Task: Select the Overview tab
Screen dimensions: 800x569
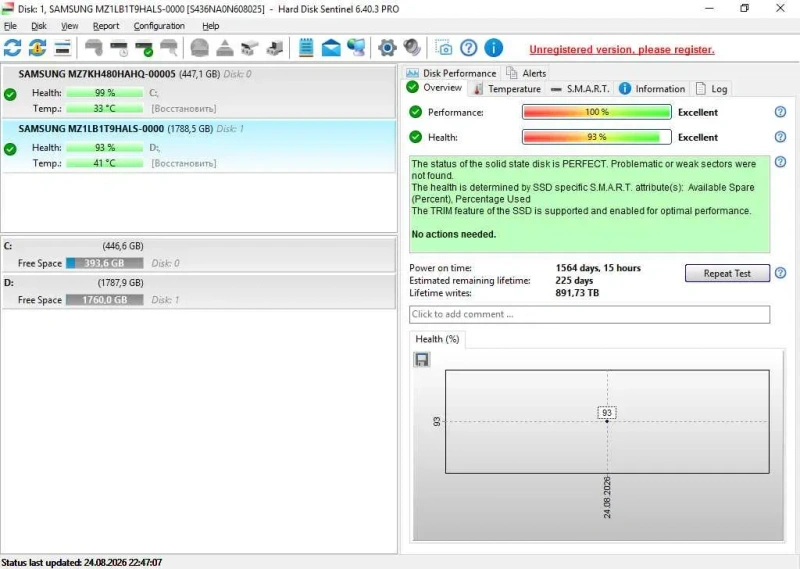Action: pyautogui.click(x=435, y=88)
